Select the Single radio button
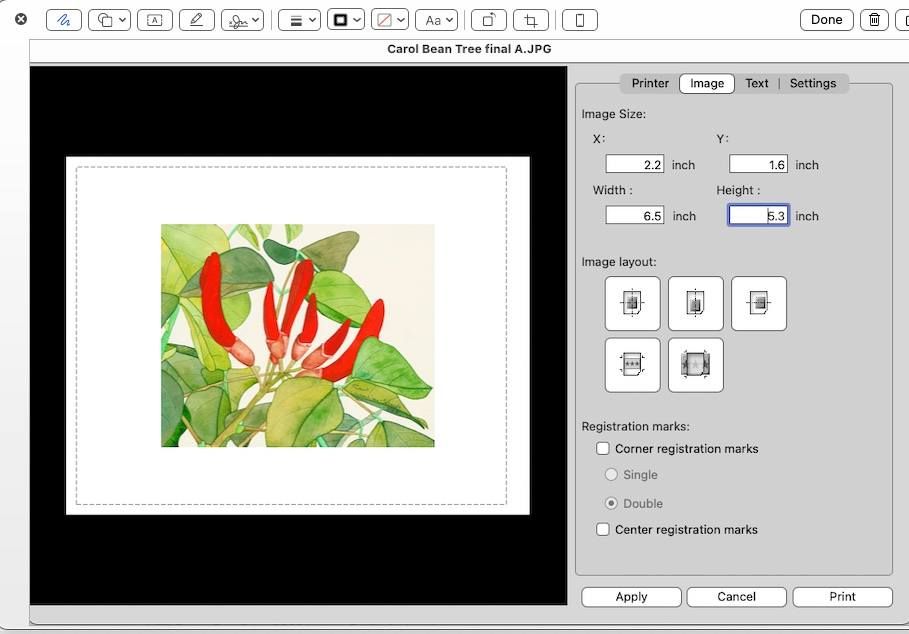 (611, 475)
